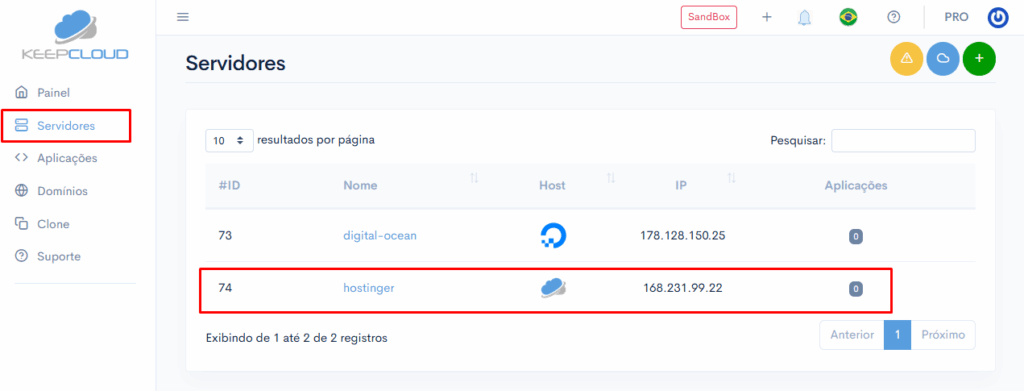This screenshot has height=391, width=1024.
Task: Select page 1 in pagination
Action: point(897,335)
